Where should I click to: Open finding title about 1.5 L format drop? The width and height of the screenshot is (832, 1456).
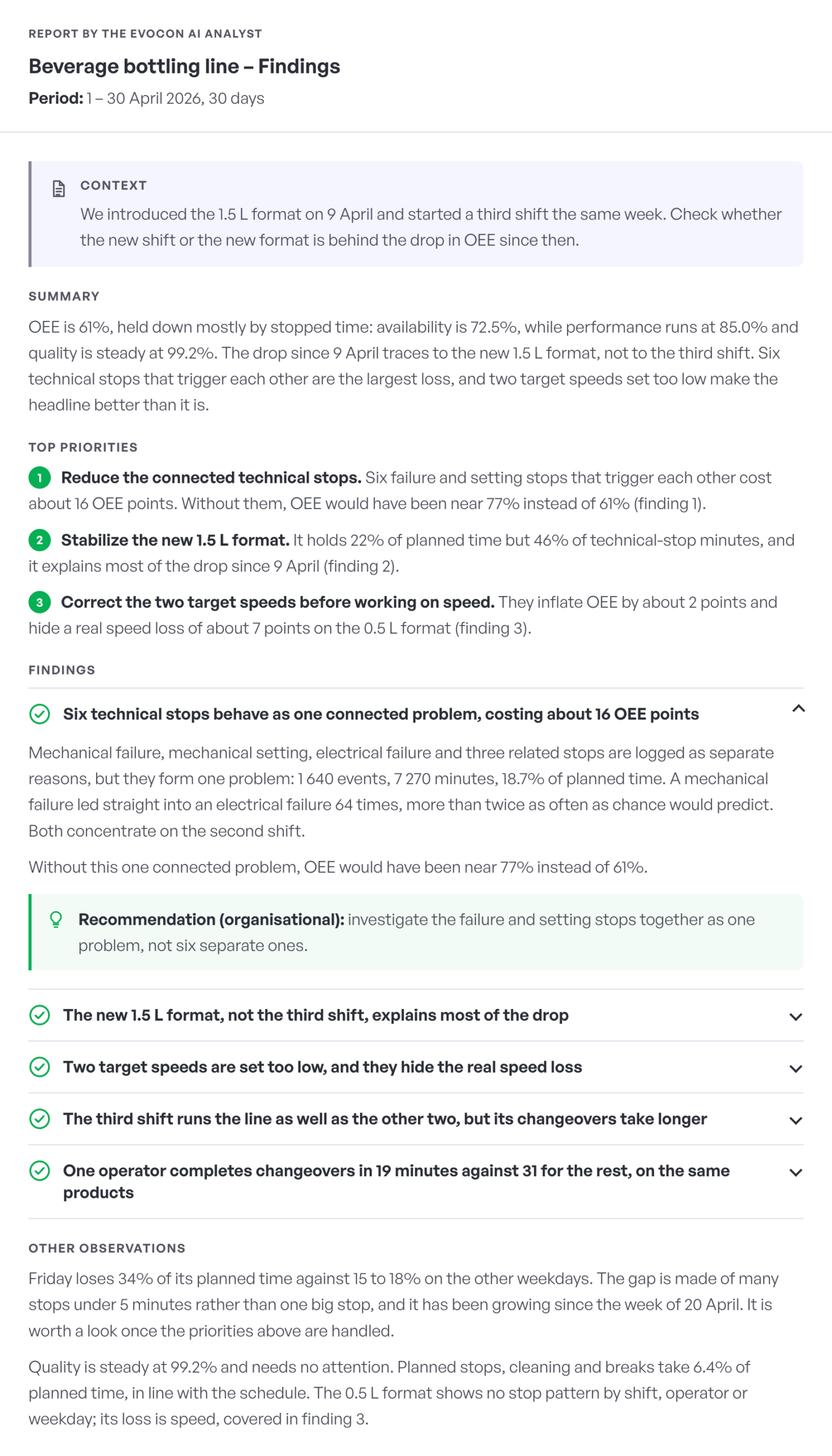coord(316,1015)
